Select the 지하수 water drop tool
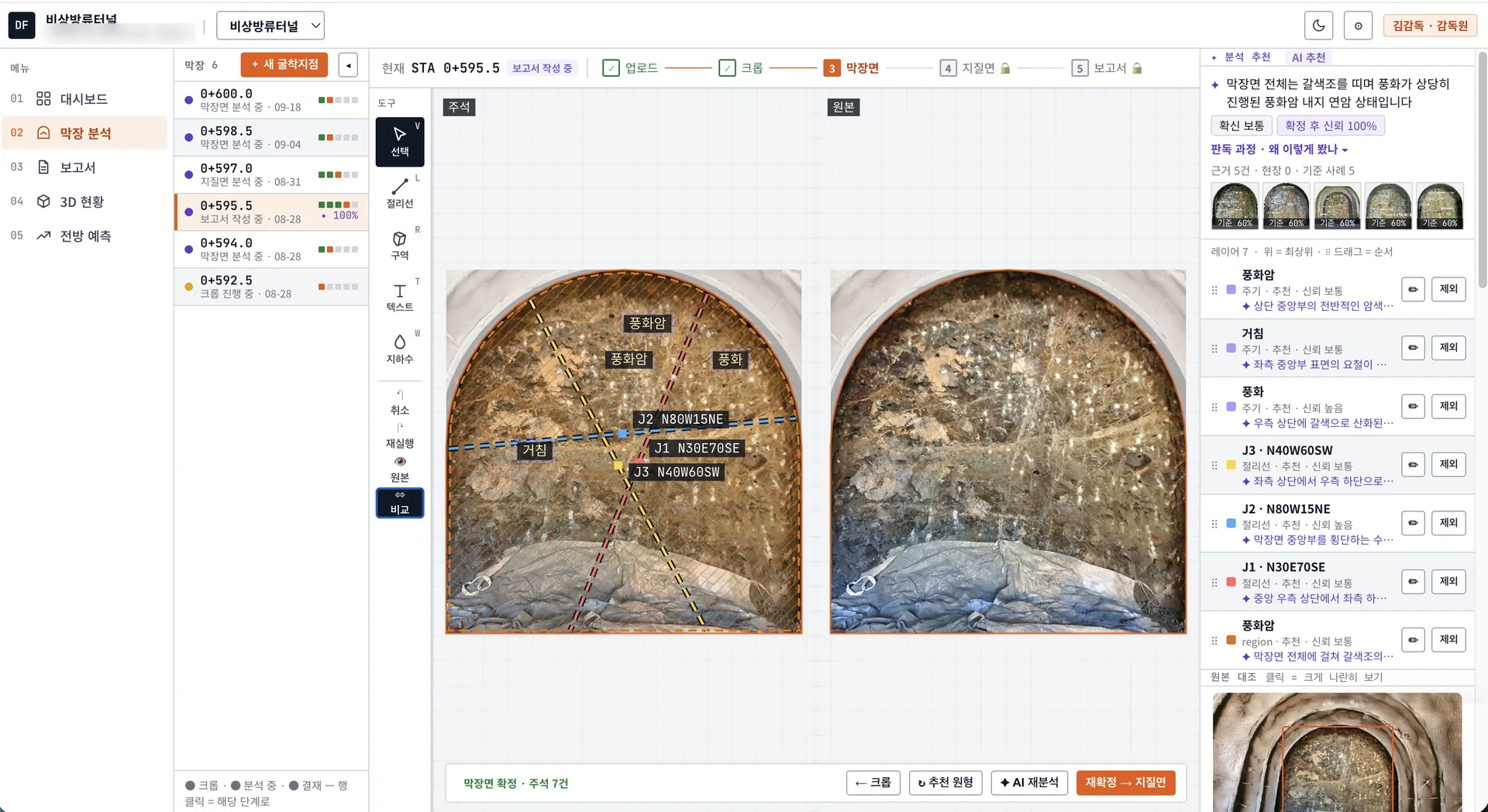 tap(400, 349)
